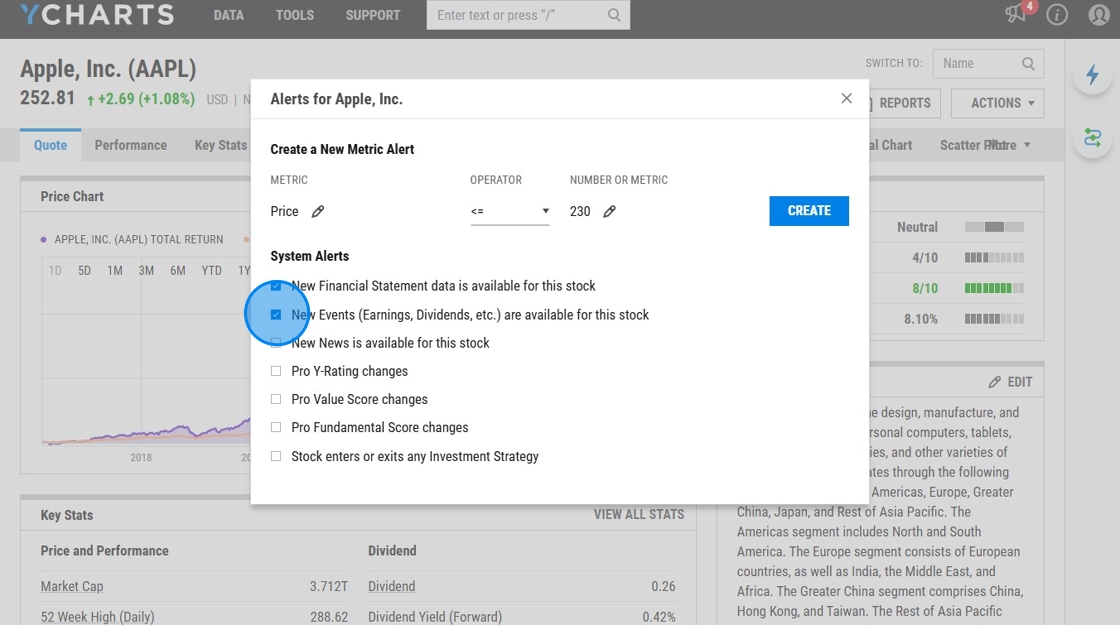Screen dimensions: 1120x625
Task: Open the TOOLS menu
Action: 295,15
